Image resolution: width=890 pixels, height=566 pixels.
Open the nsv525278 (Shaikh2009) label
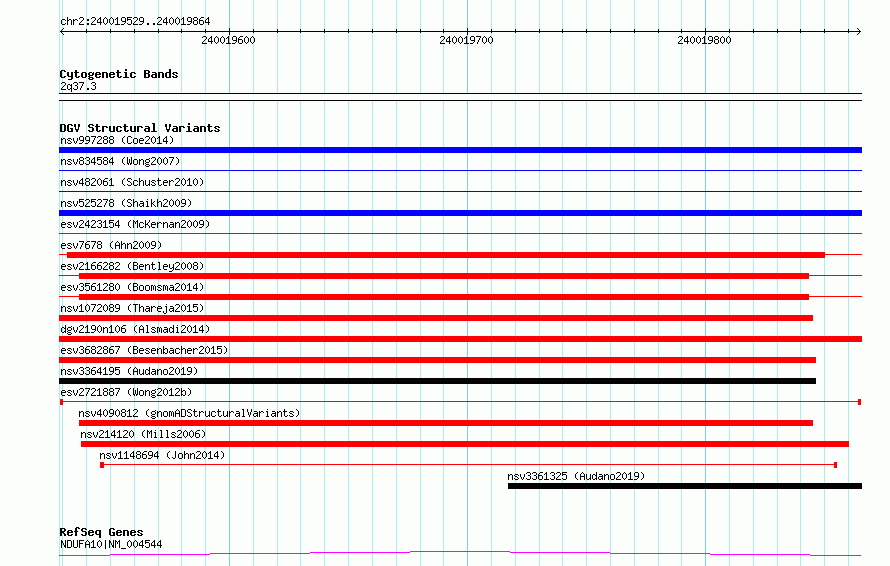(x=126, y=203)
